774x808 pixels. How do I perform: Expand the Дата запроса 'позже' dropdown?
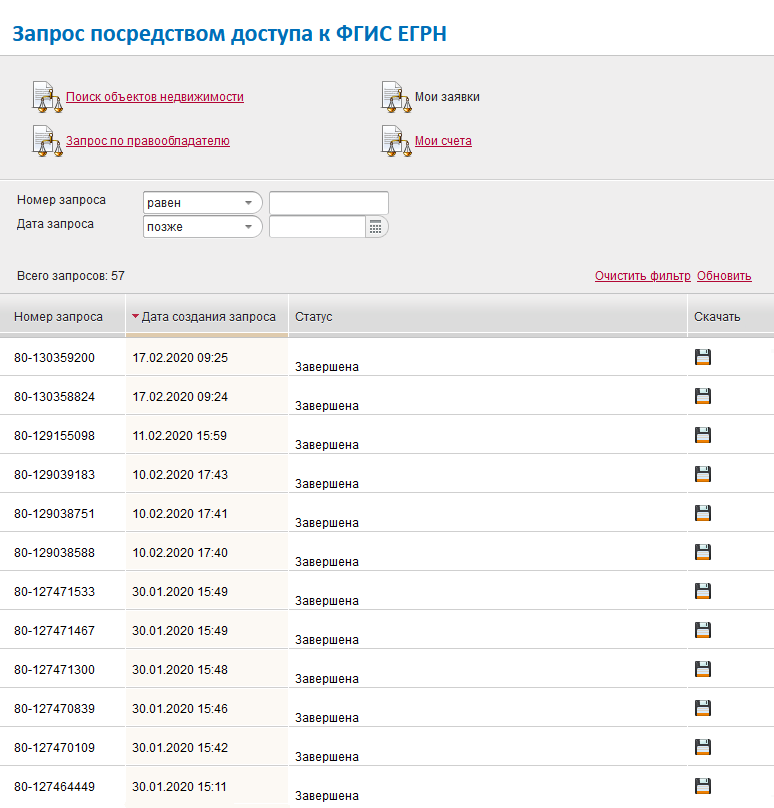click(x=203, y=227)
